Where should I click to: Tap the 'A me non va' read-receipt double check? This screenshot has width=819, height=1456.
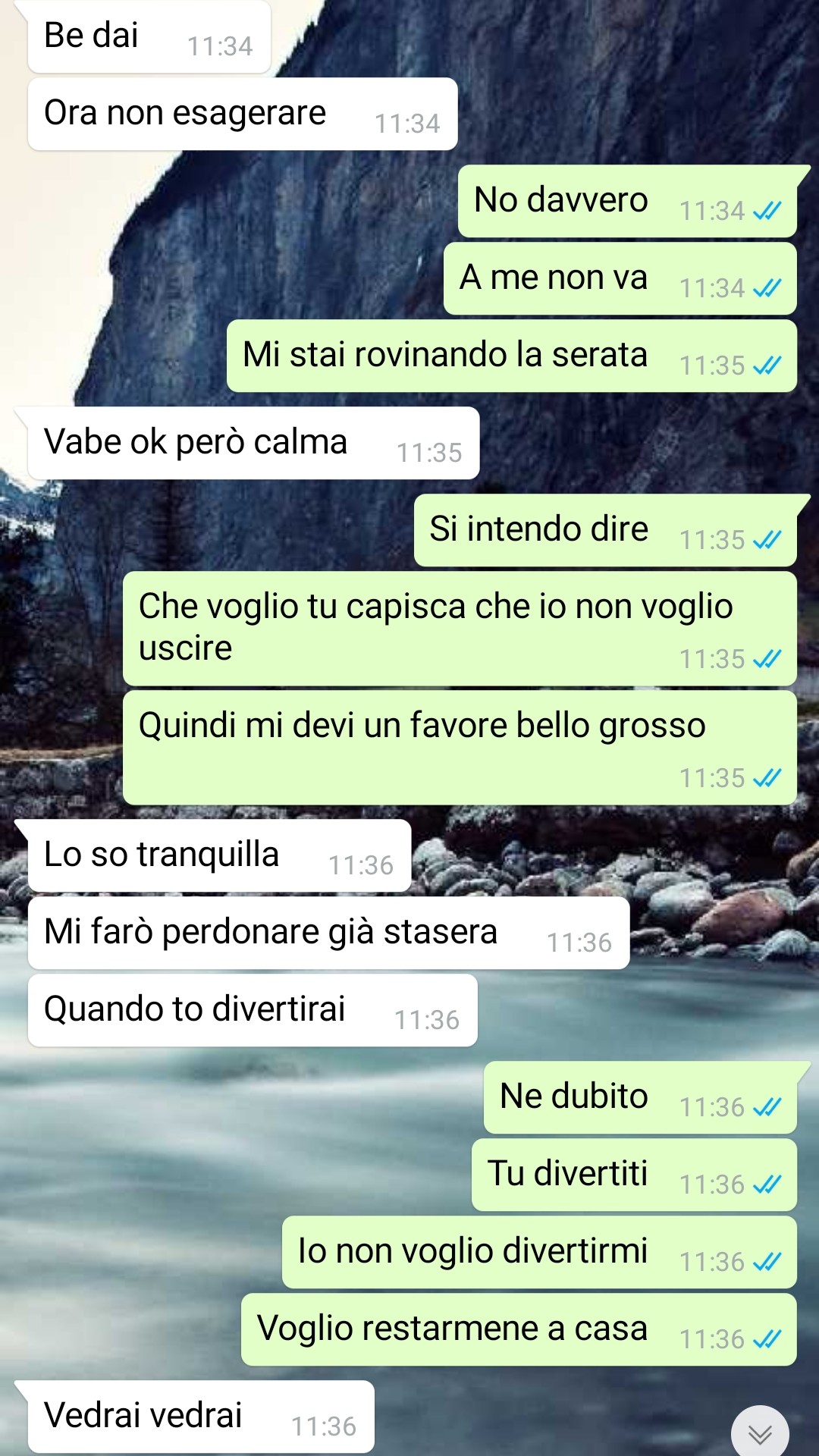coord(767,288)
